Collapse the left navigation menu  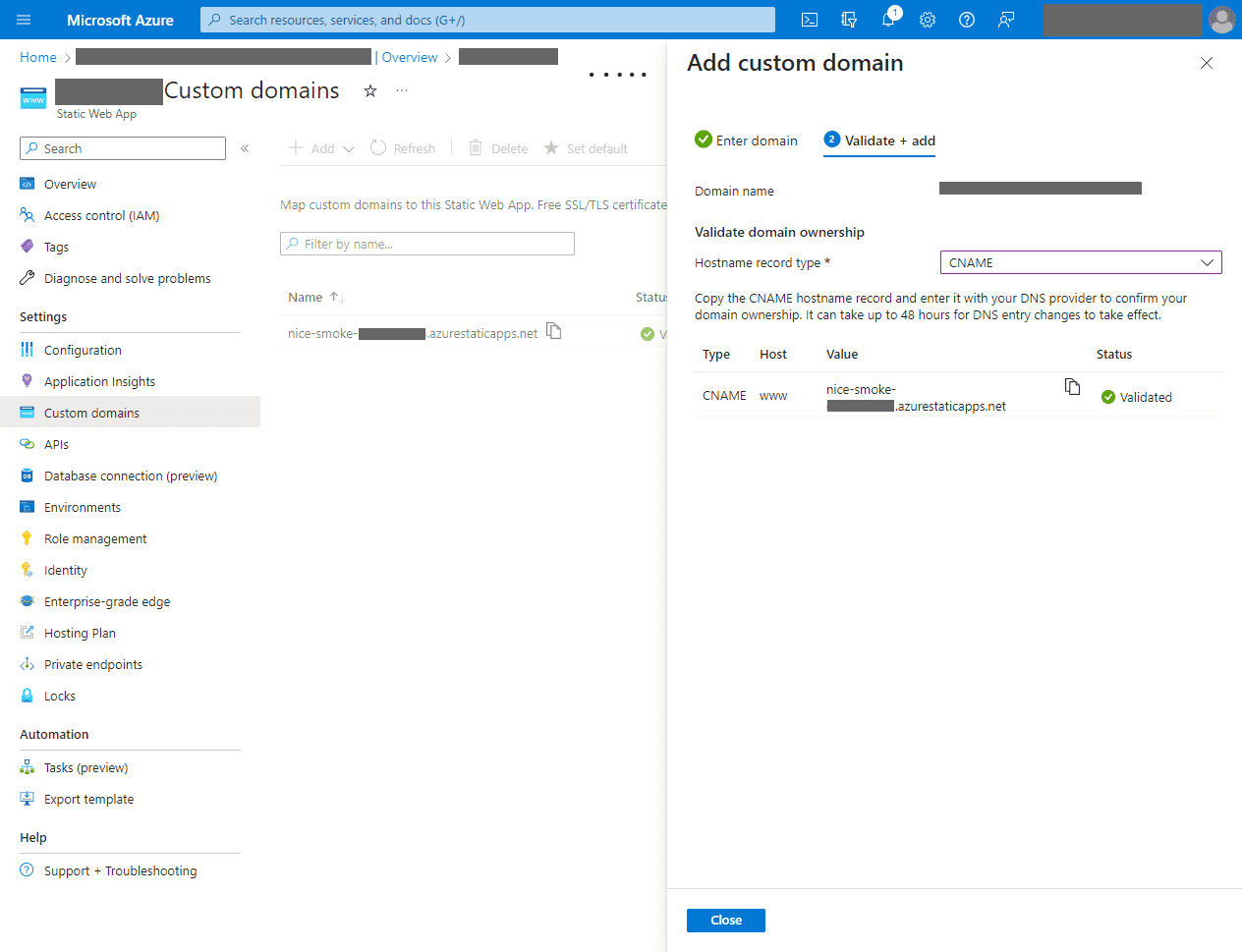point(245,148)
